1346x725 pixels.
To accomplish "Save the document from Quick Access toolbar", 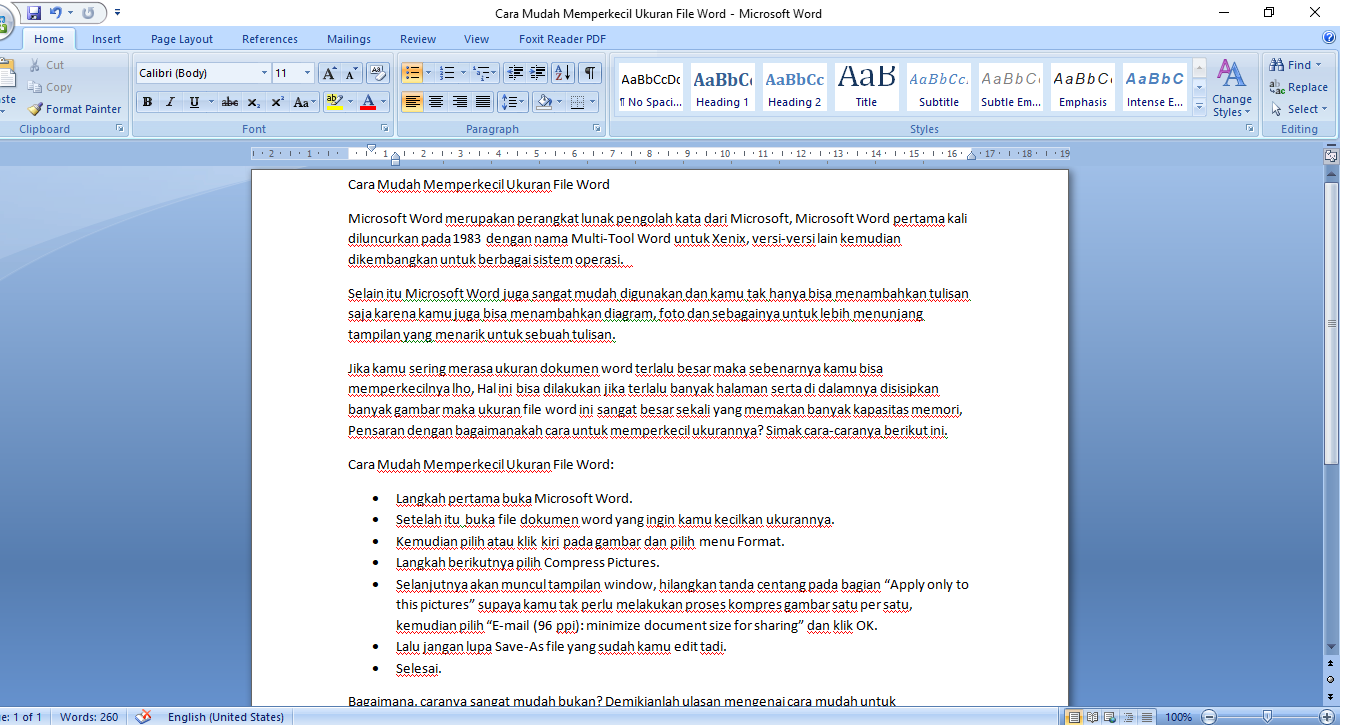I will 34,13.
